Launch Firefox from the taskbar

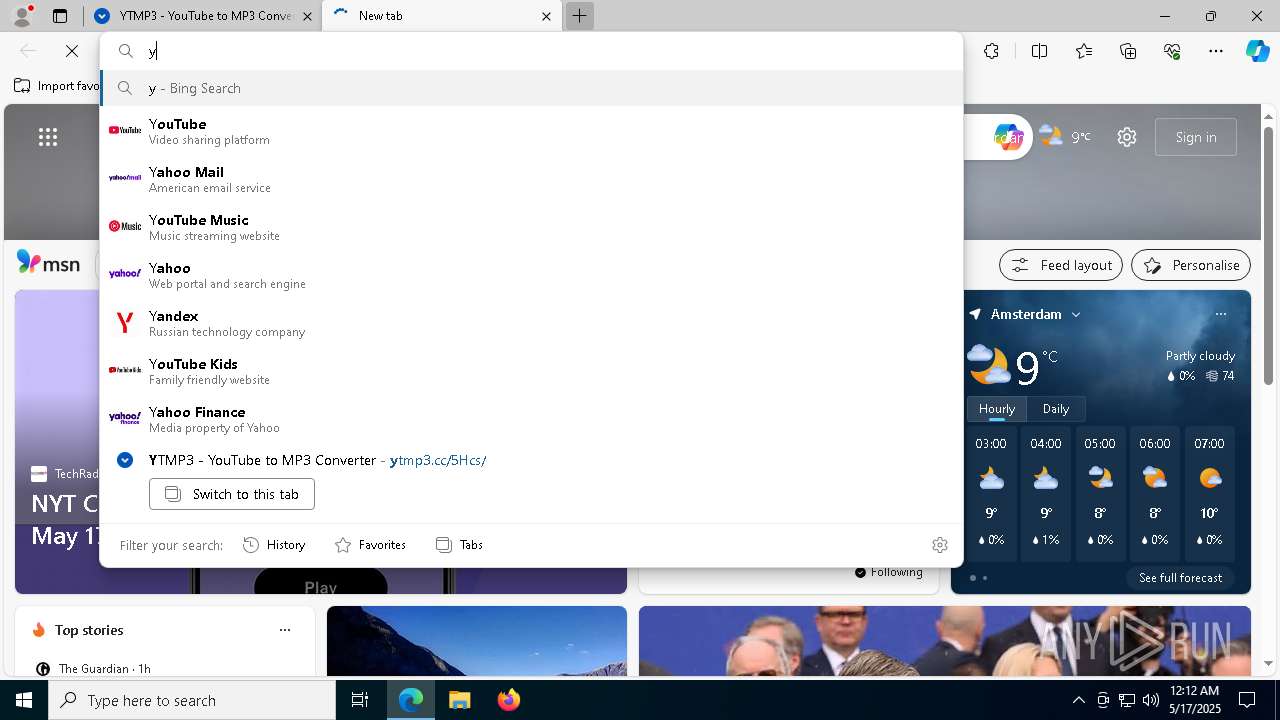[x=508, y=700]
